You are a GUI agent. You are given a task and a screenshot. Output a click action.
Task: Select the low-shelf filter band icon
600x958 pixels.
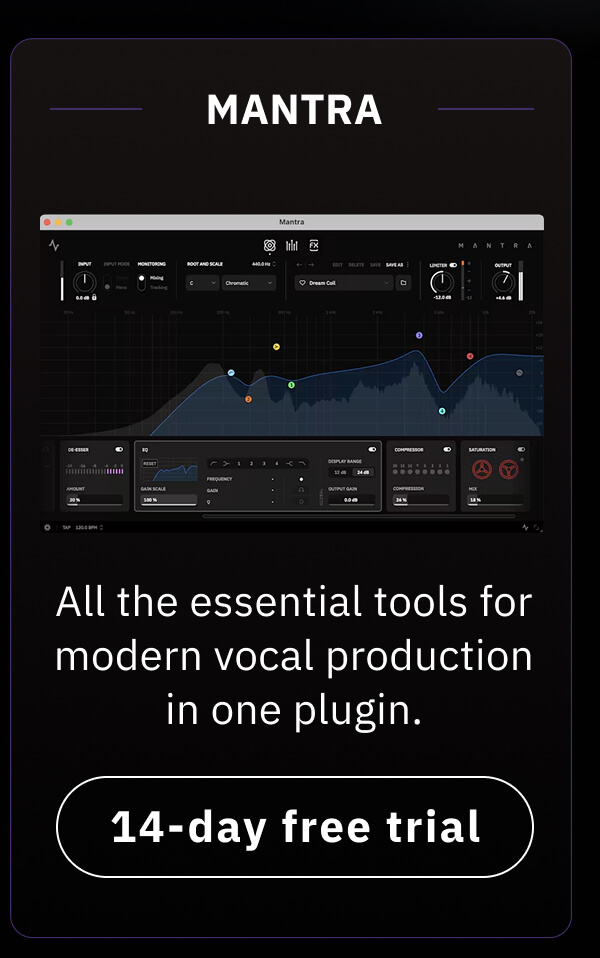pos(226,464)
